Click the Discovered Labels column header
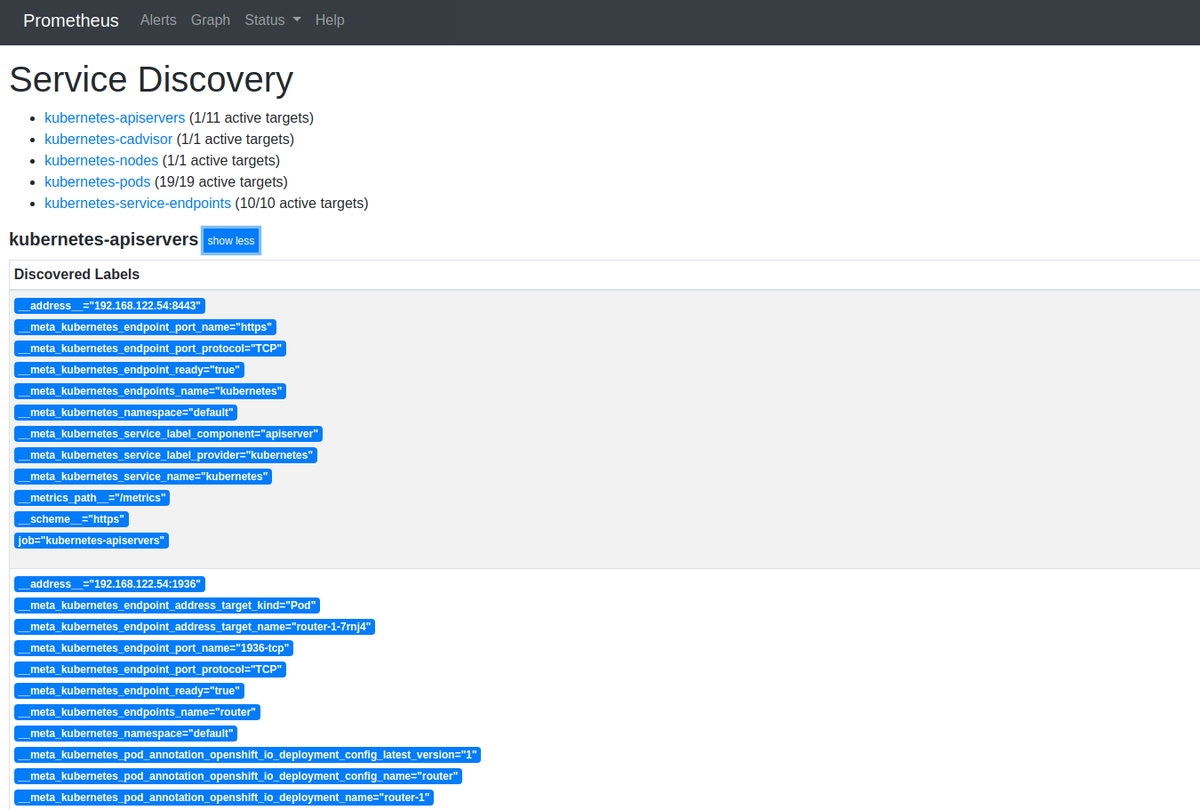The image size is (1200, 810). coord(77,274)
